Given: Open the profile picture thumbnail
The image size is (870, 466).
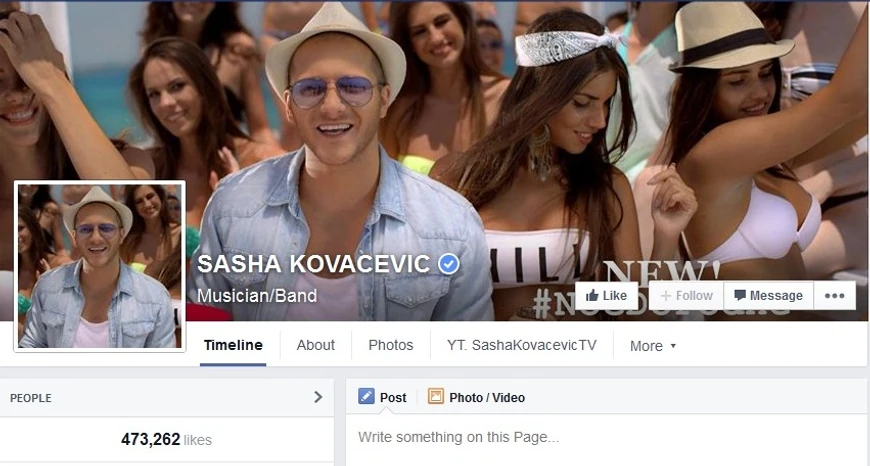Looking at the screenshot, I should pos(100,266).
